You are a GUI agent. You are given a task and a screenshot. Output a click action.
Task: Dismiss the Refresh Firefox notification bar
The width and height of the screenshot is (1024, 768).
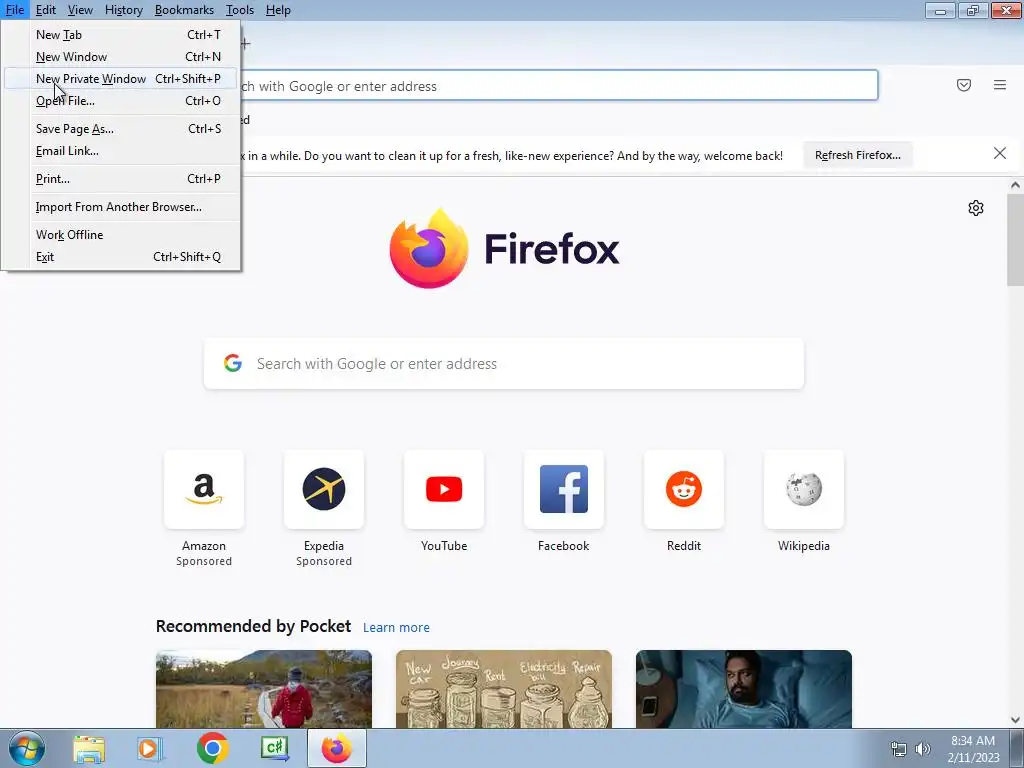point(1000,153)
